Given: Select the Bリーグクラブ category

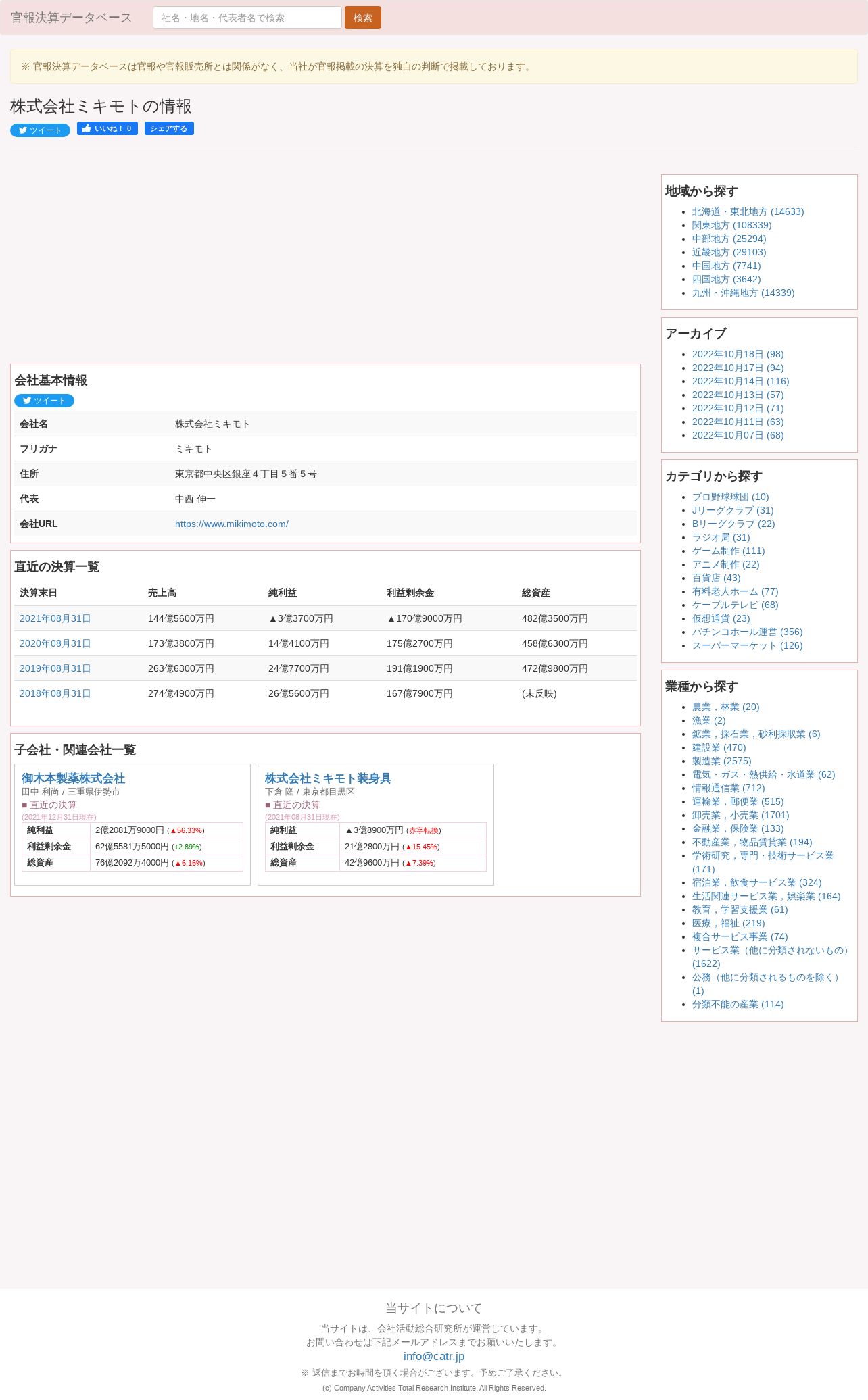Looking at the screenshot, I should point(733,524).
